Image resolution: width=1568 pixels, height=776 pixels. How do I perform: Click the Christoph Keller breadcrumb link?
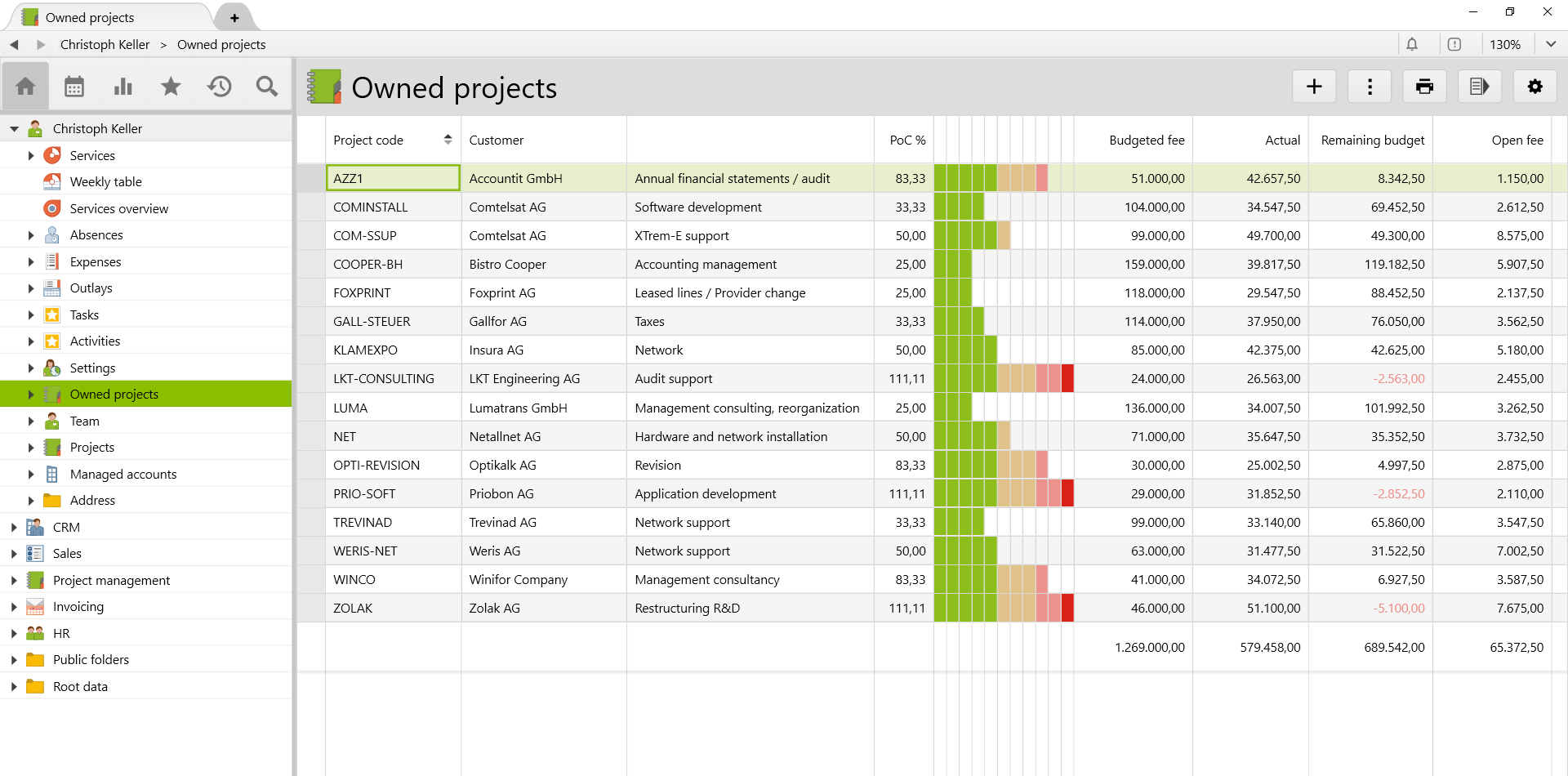(105, 44)
